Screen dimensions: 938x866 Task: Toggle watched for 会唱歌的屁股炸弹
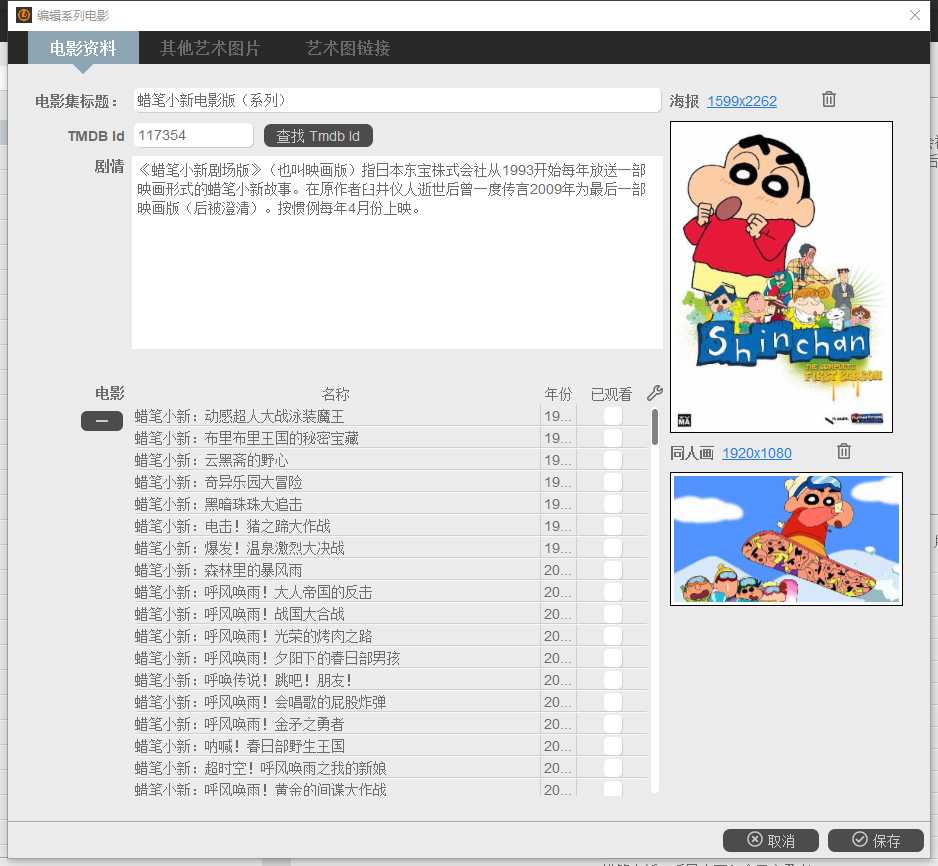[x=613, y=702]
